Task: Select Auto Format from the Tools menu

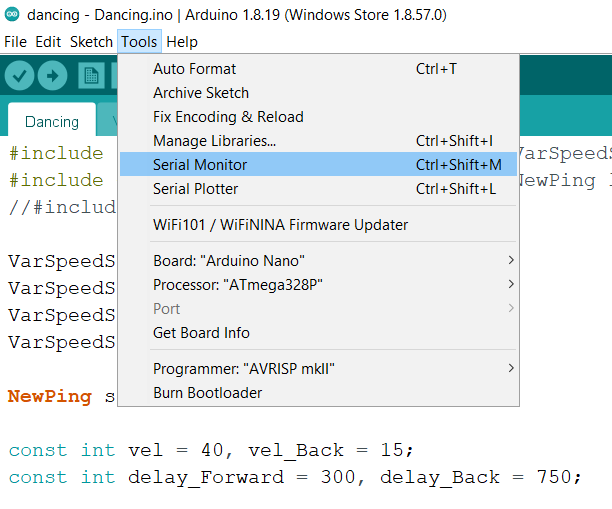Action: tap(318, 69)
